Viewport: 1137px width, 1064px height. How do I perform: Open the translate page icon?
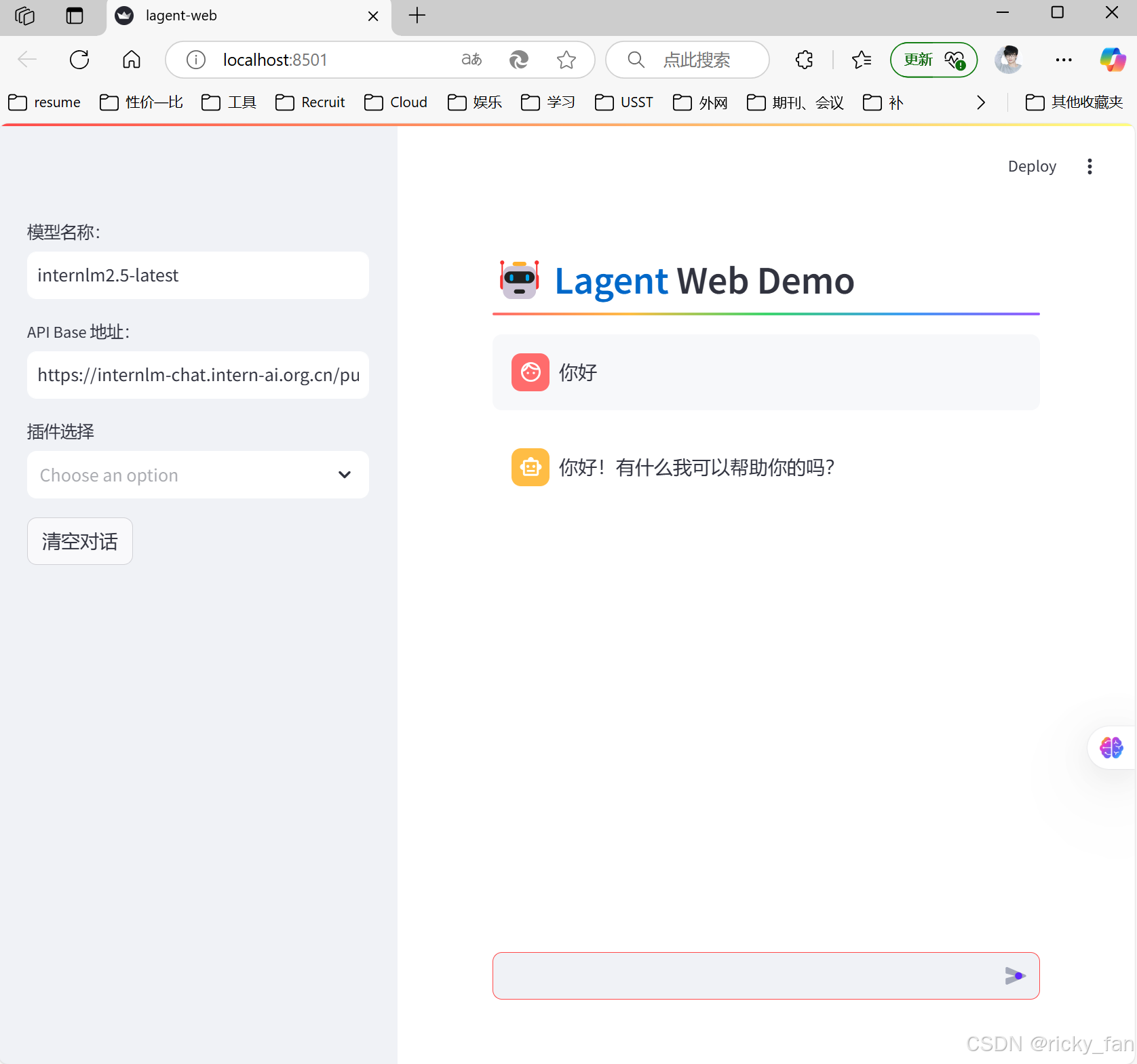471,60
